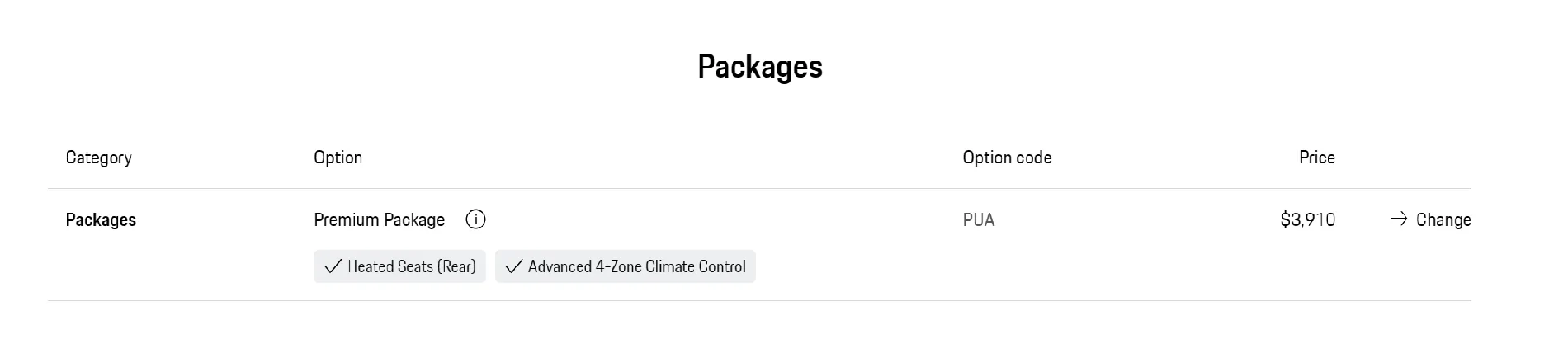
Task: Click the checkmark in Heated Seats chip
Action: point(333,266)
